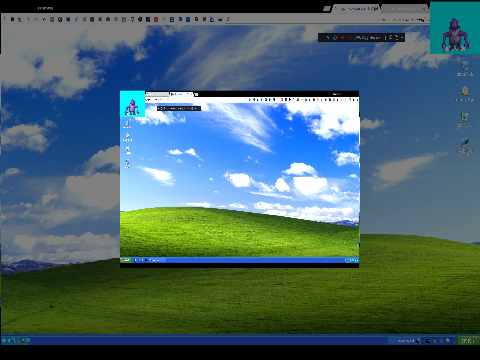Select the first browser tab in outer window
480x360 pixels.
click(x=357, y=9)
